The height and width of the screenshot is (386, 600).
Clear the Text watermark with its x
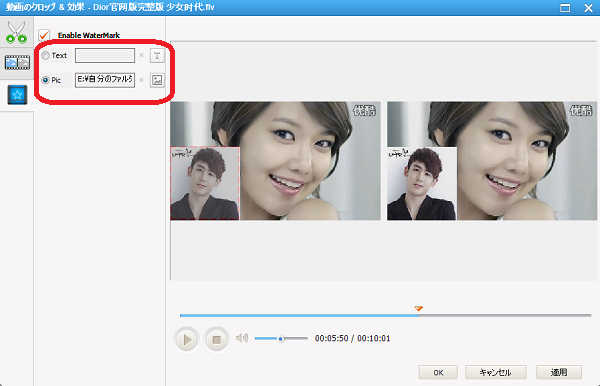tap(142, 55)
